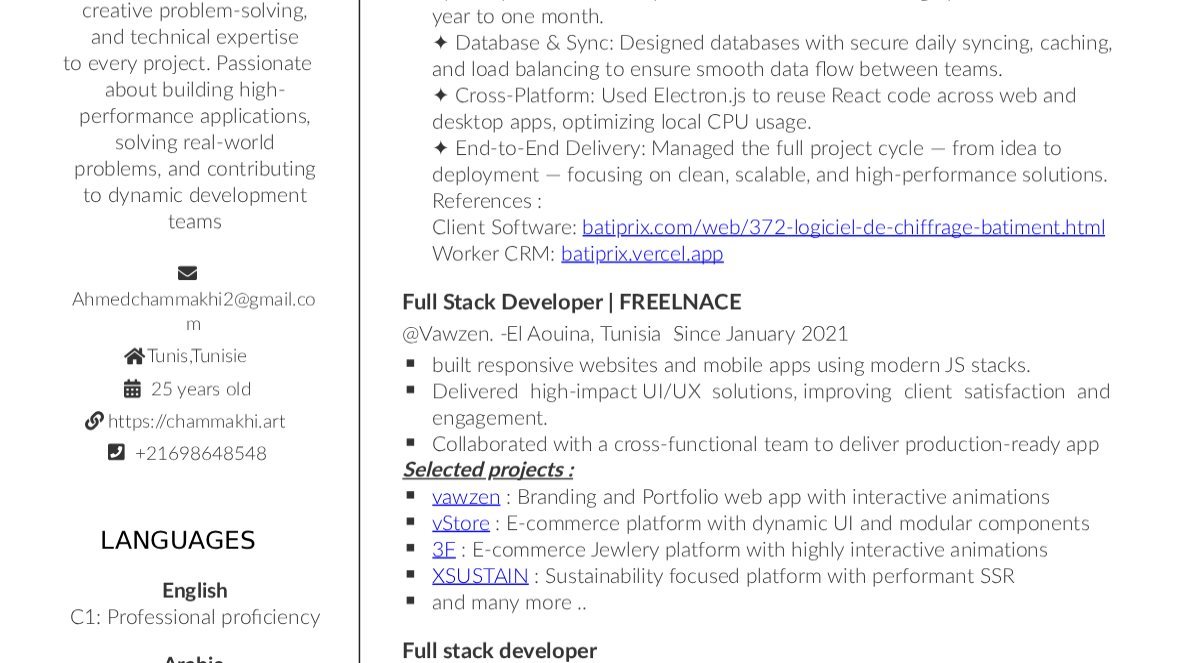
Task: Open the 3F jewelry project link
Action: 444,549
